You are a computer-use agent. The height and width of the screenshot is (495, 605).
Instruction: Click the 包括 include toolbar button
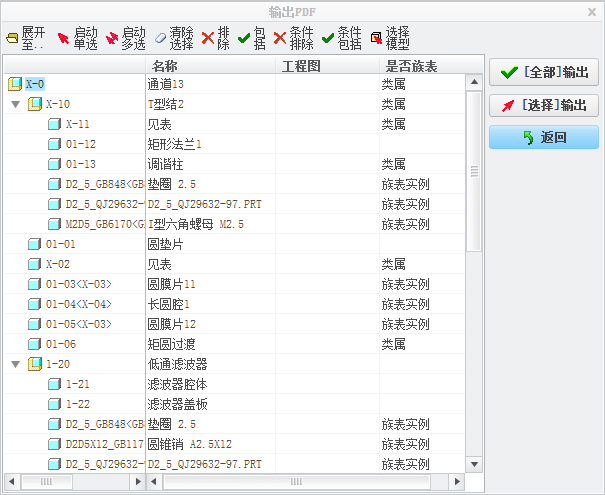coord(252,38)
